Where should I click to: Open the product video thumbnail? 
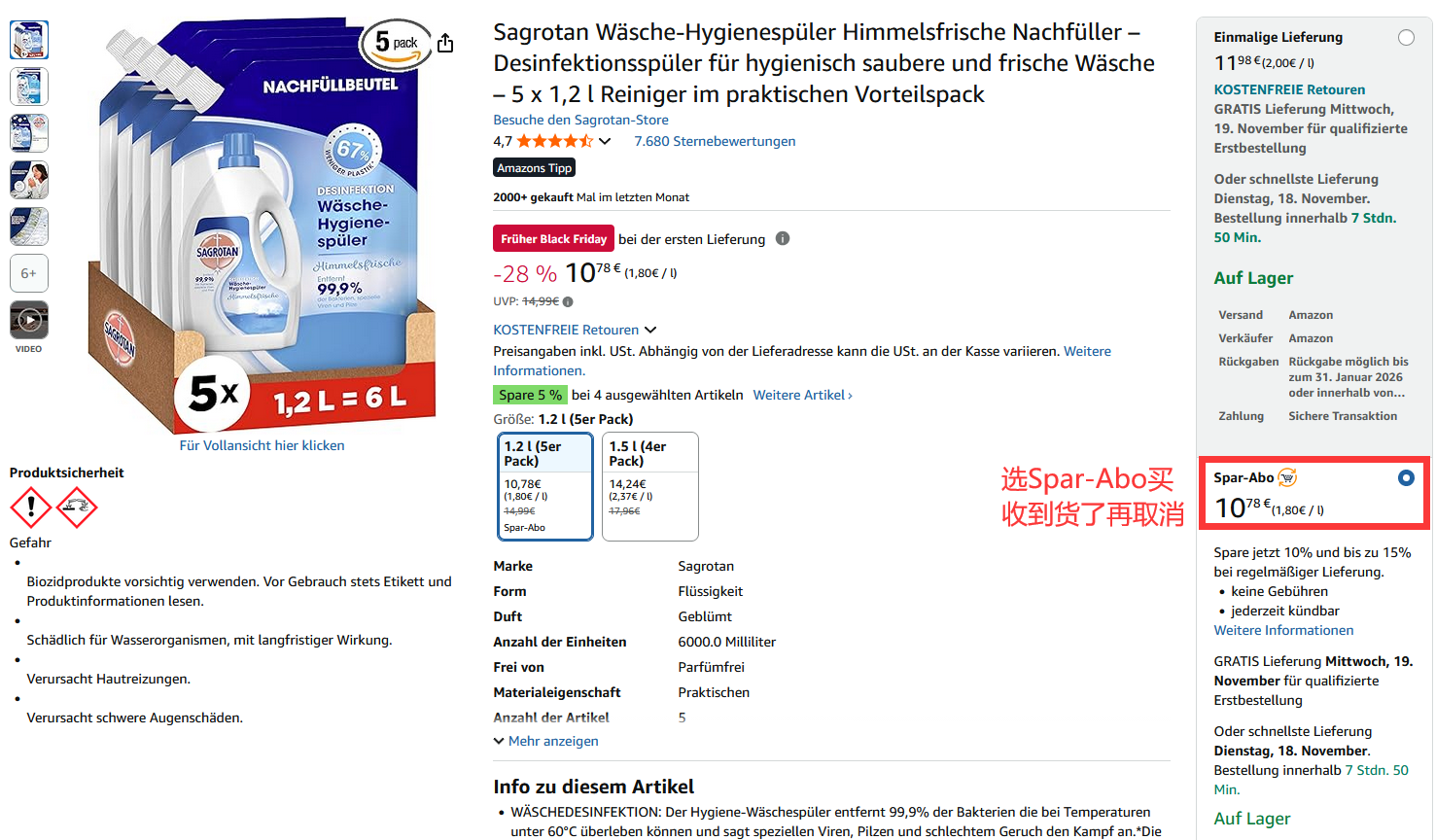click(29, 320)
